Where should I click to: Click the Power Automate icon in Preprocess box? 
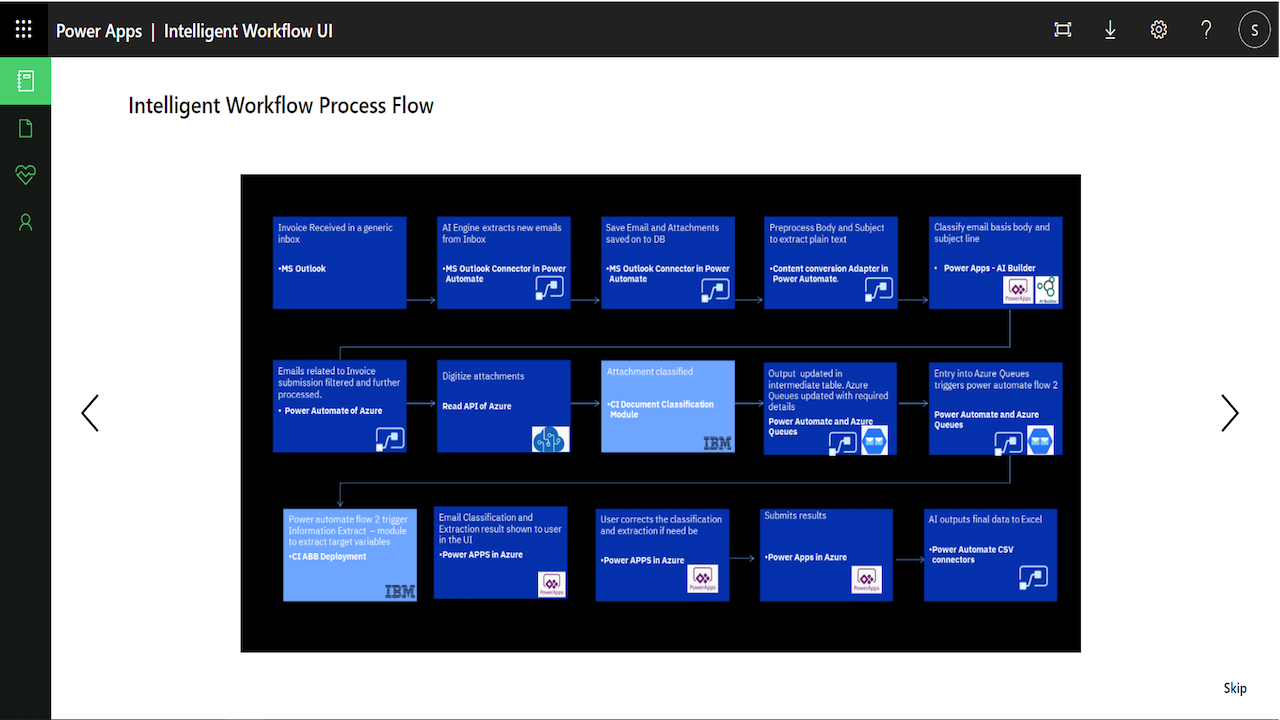877,290
